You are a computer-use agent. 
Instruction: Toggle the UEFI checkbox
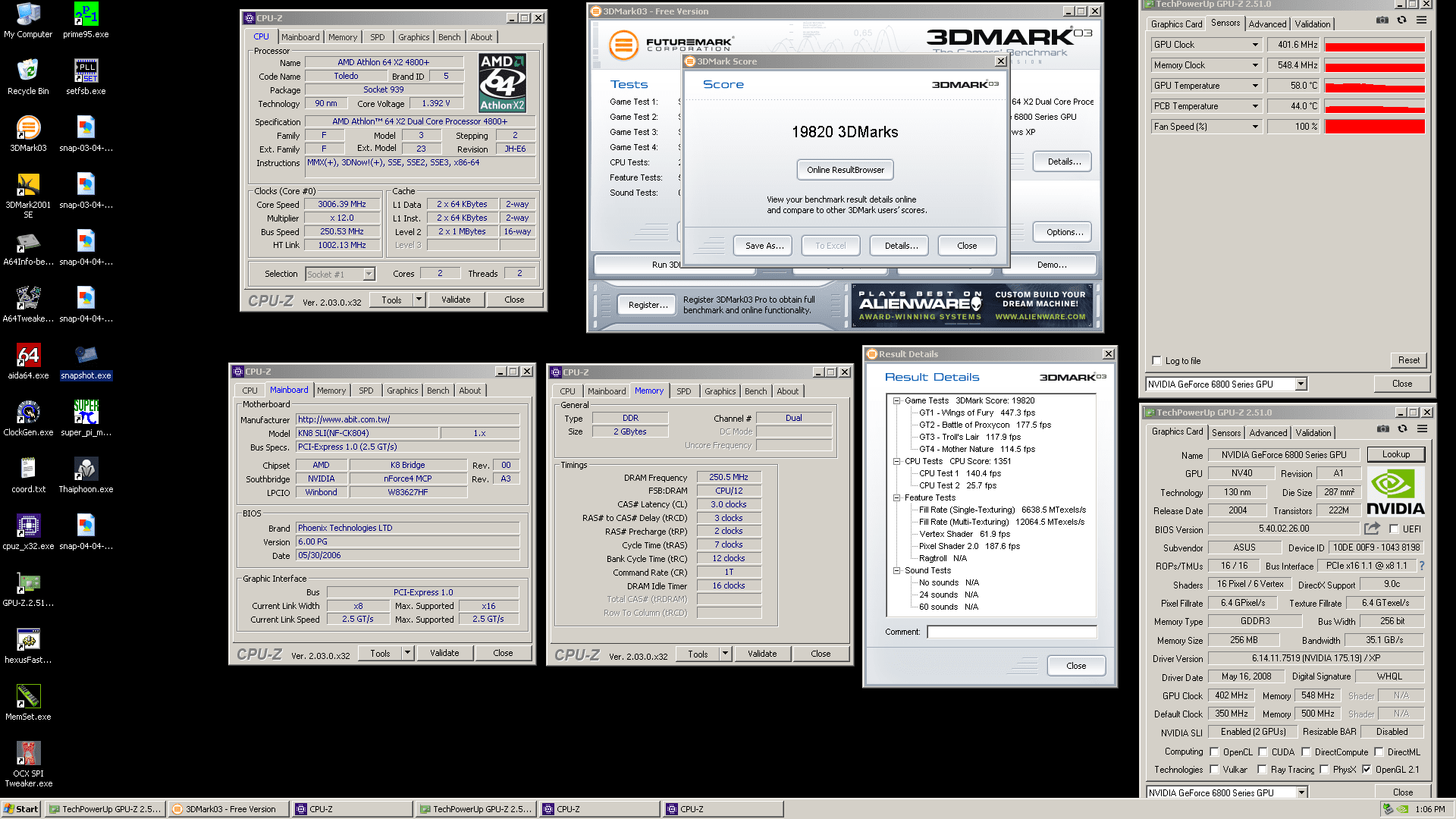[x=1394, y=529]
